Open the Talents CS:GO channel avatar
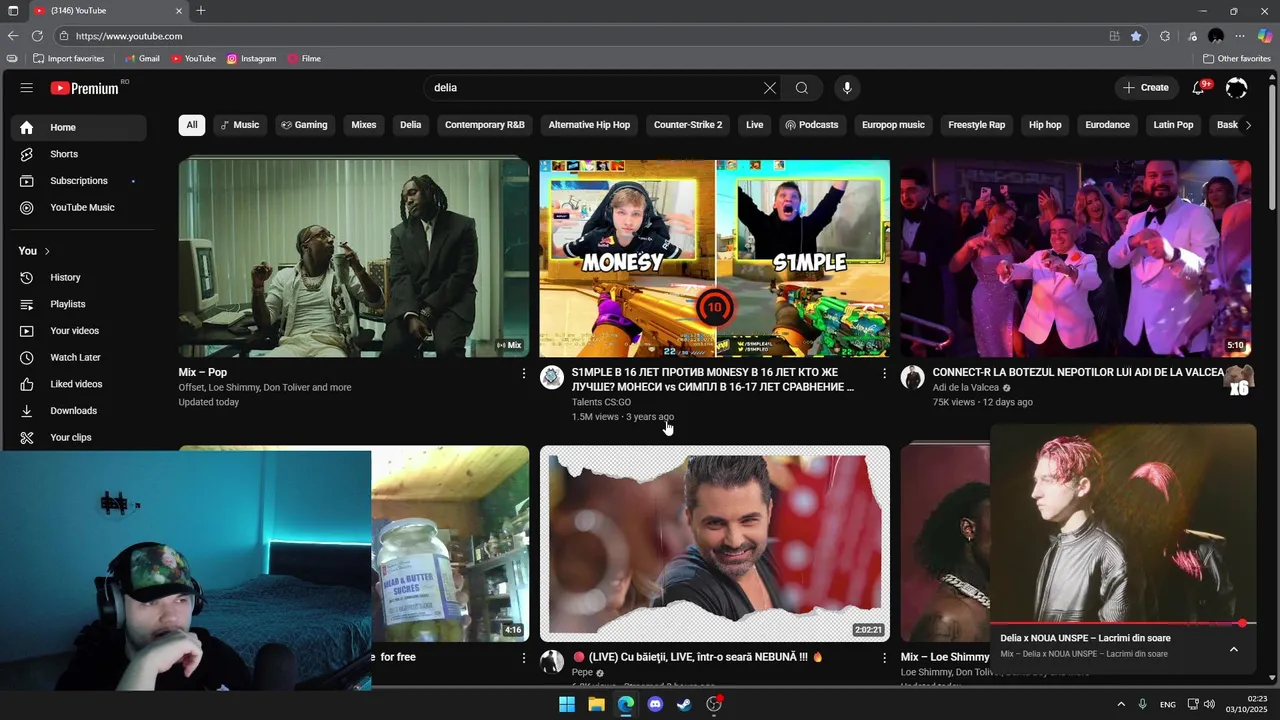The width and height of the screenshot is (1280, 720). 552,377
